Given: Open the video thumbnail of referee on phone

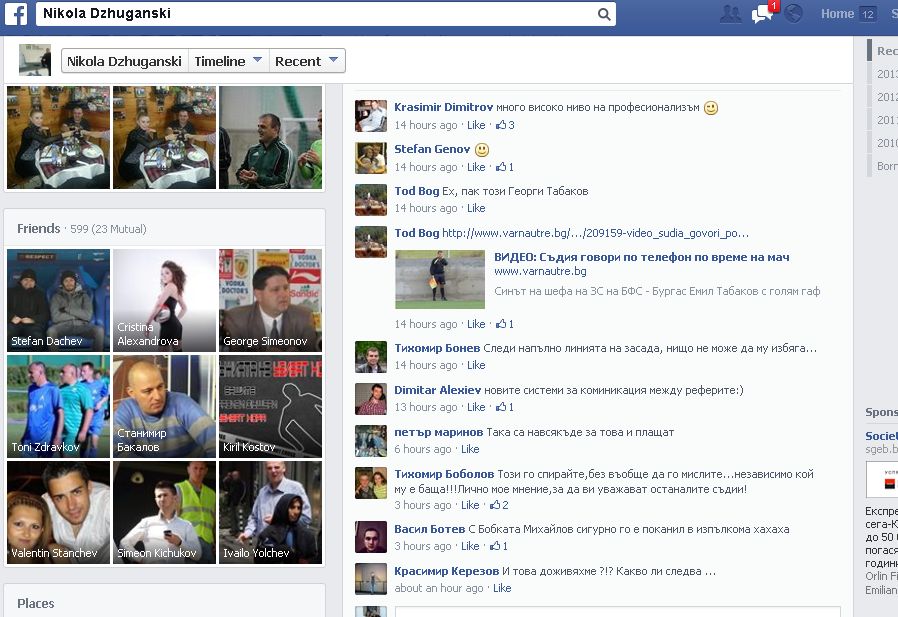Looking at the screenshot, I should (x=440, y=280).
